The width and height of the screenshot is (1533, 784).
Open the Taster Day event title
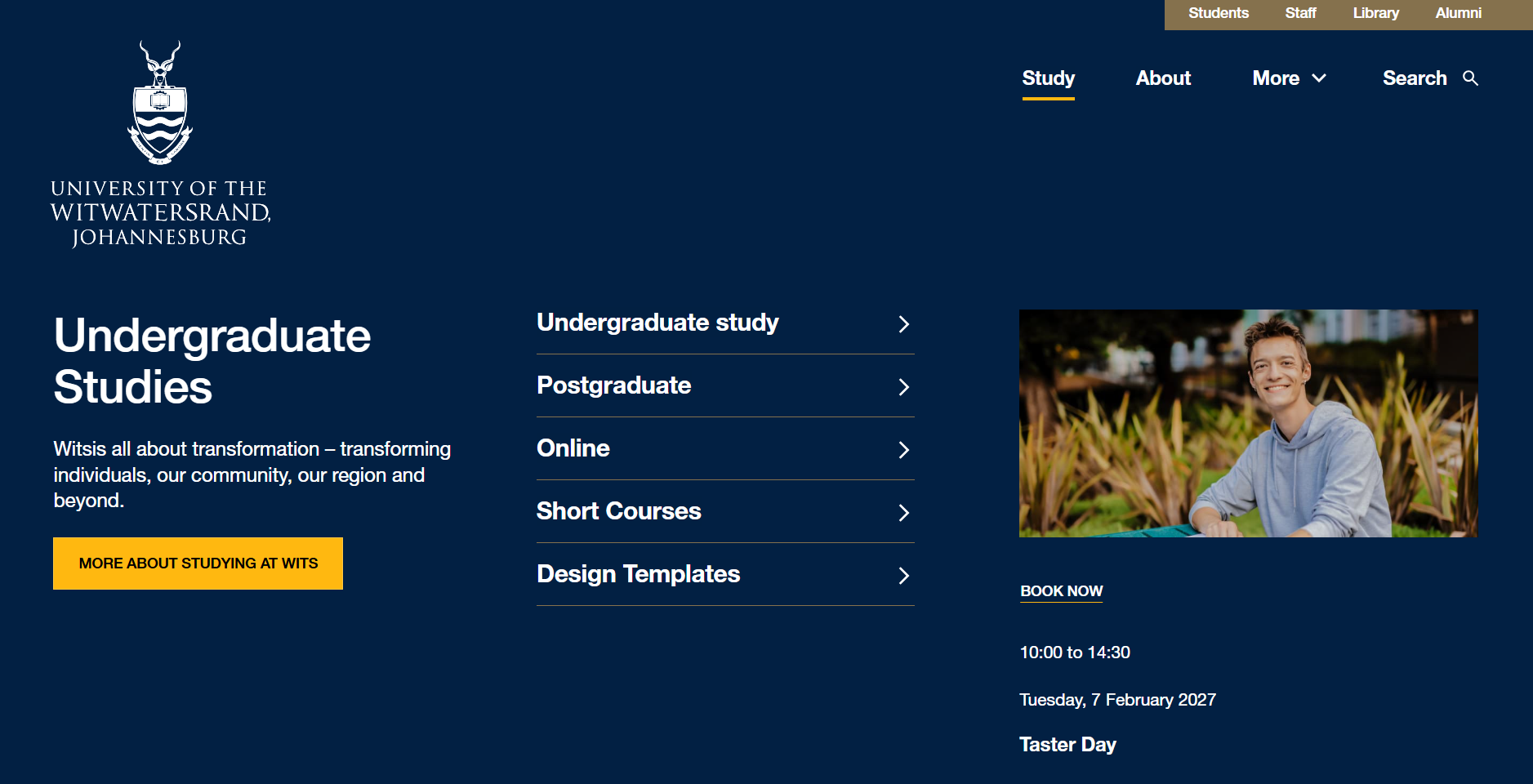(1067, 745)
